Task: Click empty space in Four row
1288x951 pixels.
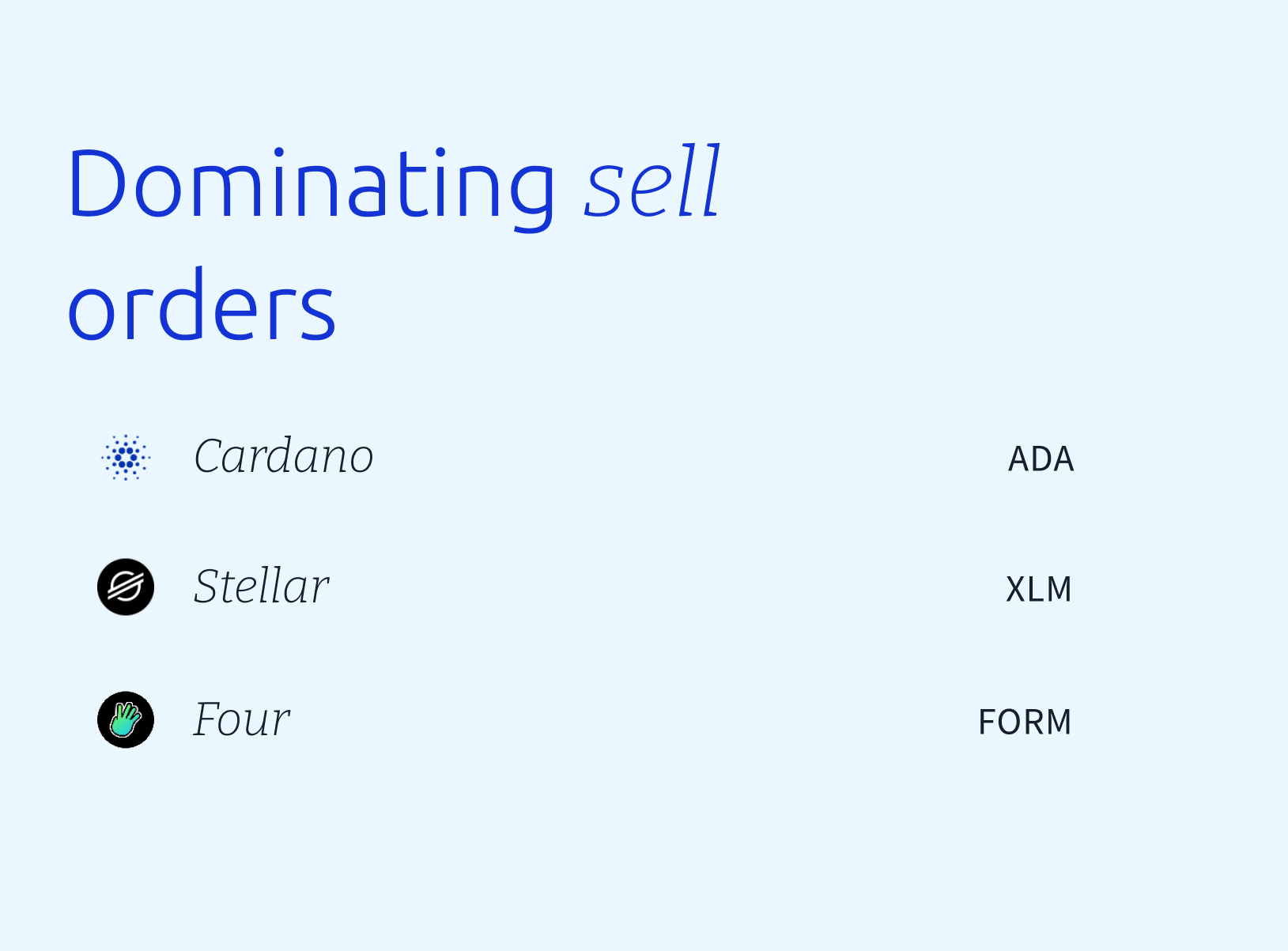Action: tap(633, 721)
